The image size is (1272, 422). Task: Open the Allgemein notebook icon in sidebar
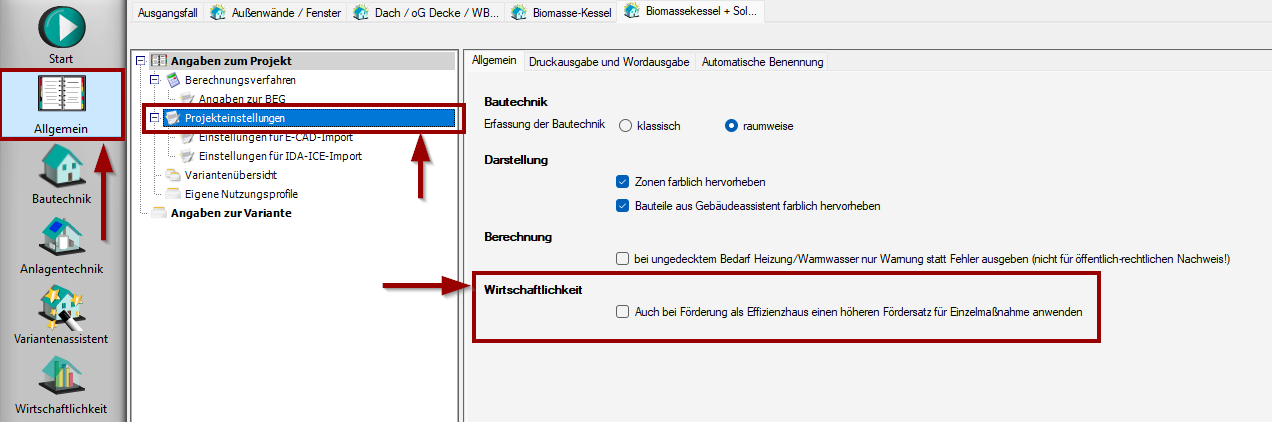coord(62,96)
